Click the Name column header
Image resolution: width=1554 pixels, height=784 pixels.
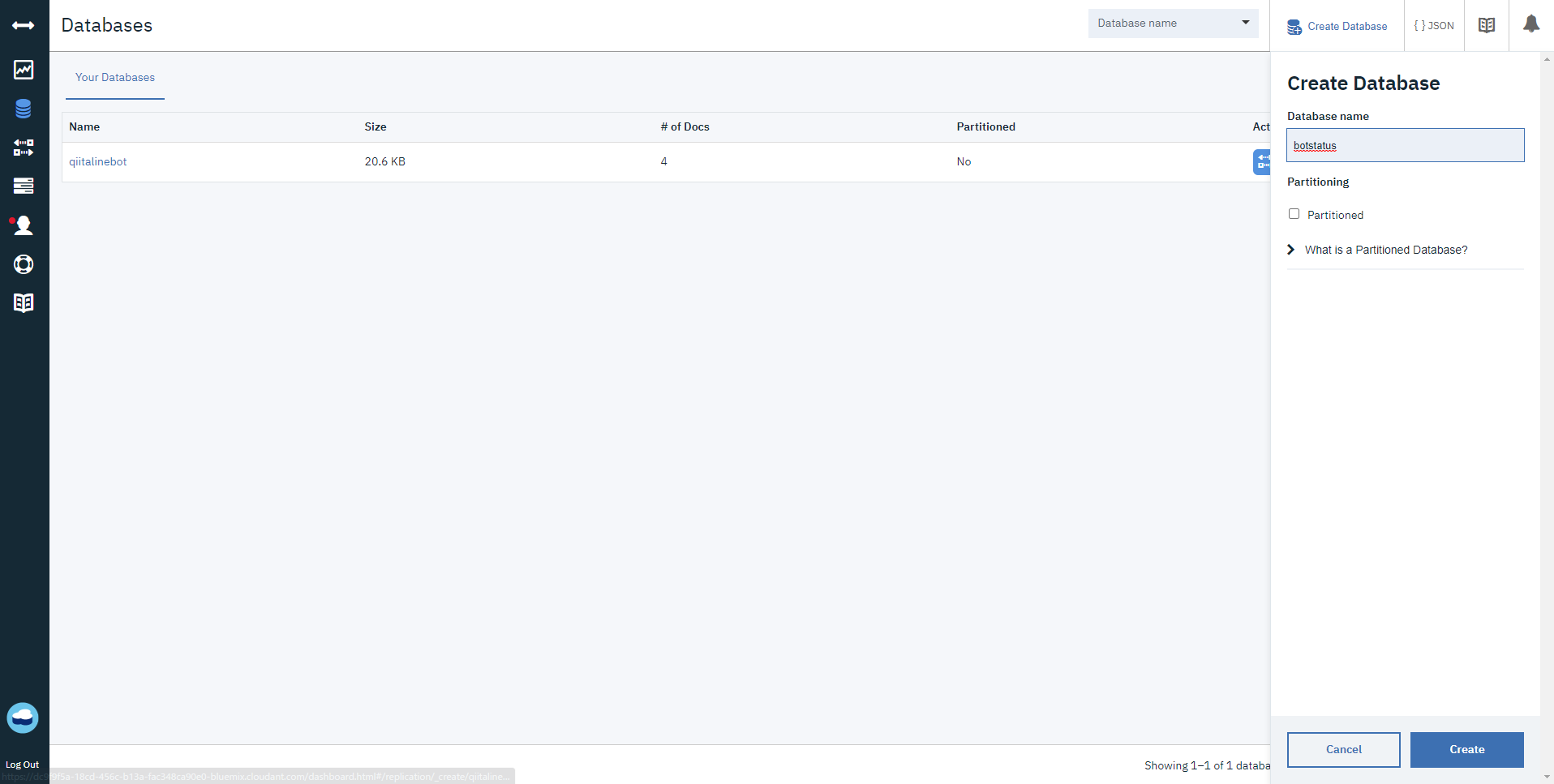pos(84,126)
